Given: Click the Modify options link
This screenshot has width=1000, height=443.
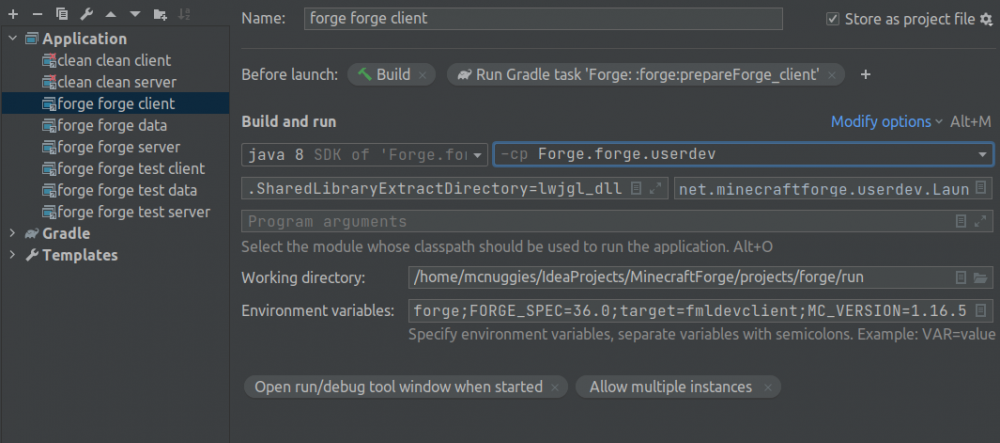Looking at the screenshot, I should [886, 121].
